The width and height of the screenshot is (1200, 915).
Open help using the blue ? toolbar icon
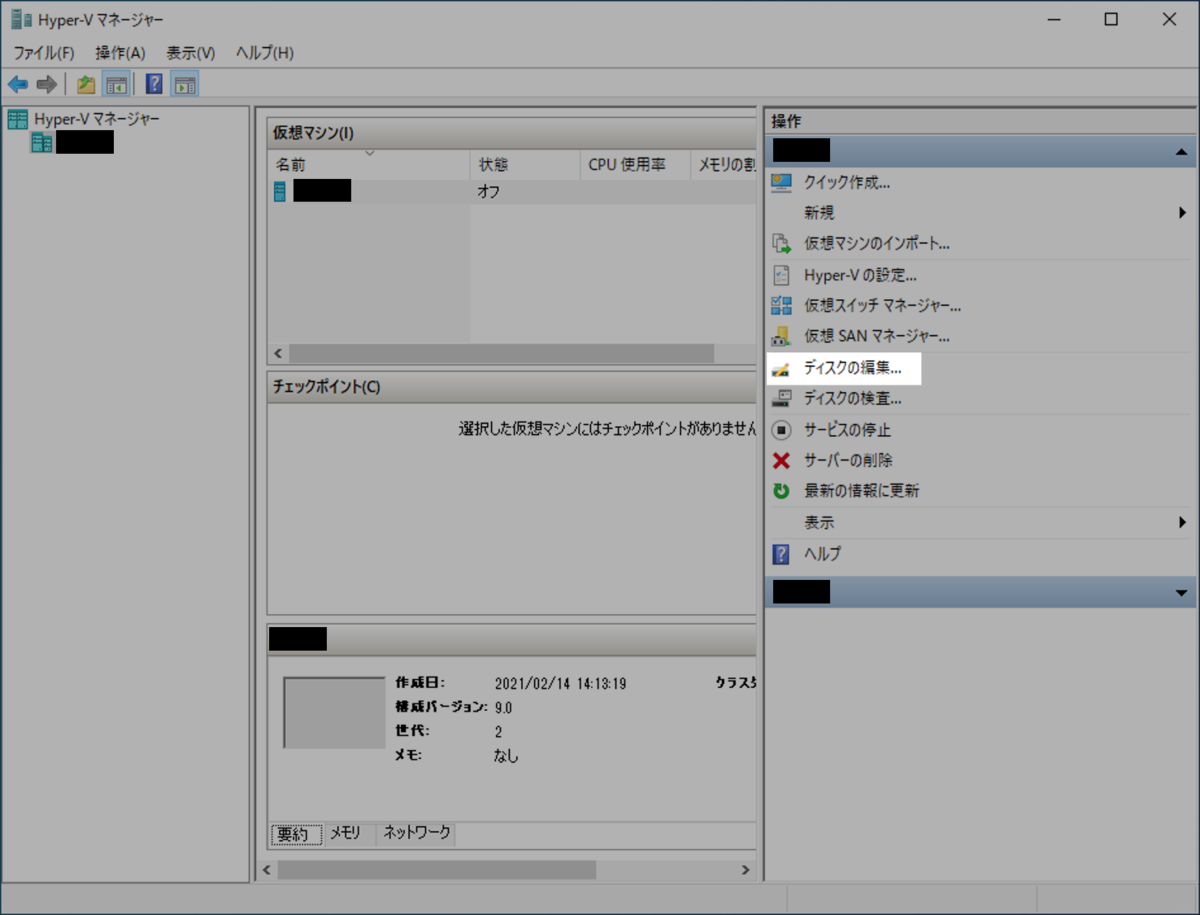(x=152, y=83)
